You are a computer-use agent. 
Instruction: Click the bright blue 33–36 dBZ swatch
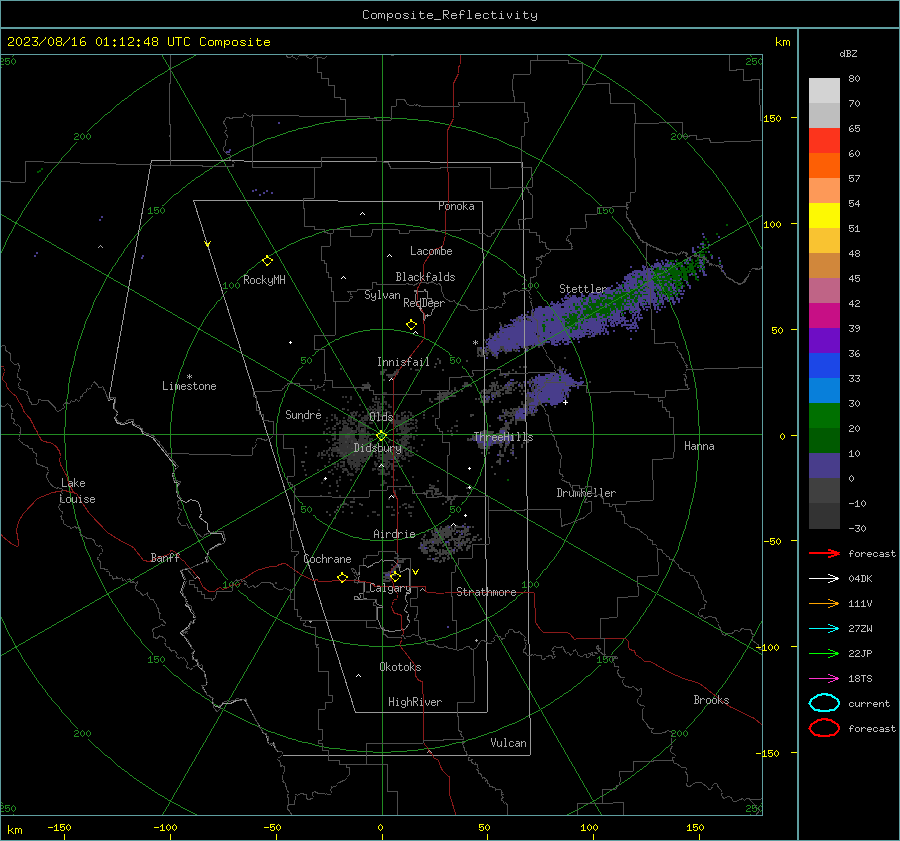(x=824, y=365)
